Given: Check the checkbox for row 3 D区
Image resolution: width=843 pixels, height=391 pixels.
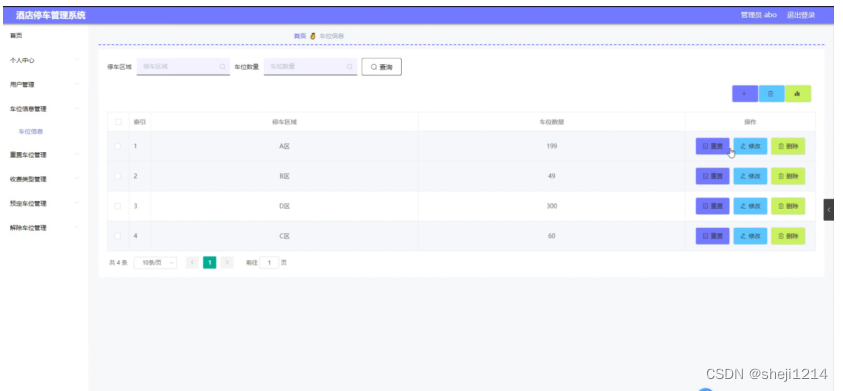Looking at the screenshot, I should 118,206.
